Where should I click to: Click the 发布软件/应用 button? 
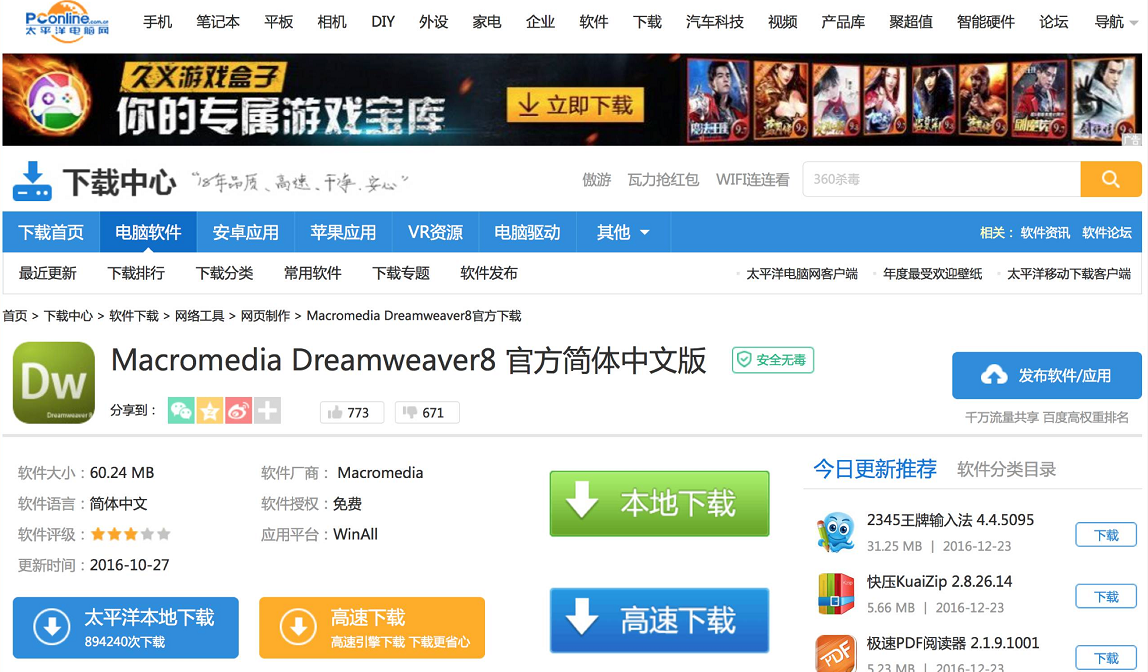pos(1047,376)
